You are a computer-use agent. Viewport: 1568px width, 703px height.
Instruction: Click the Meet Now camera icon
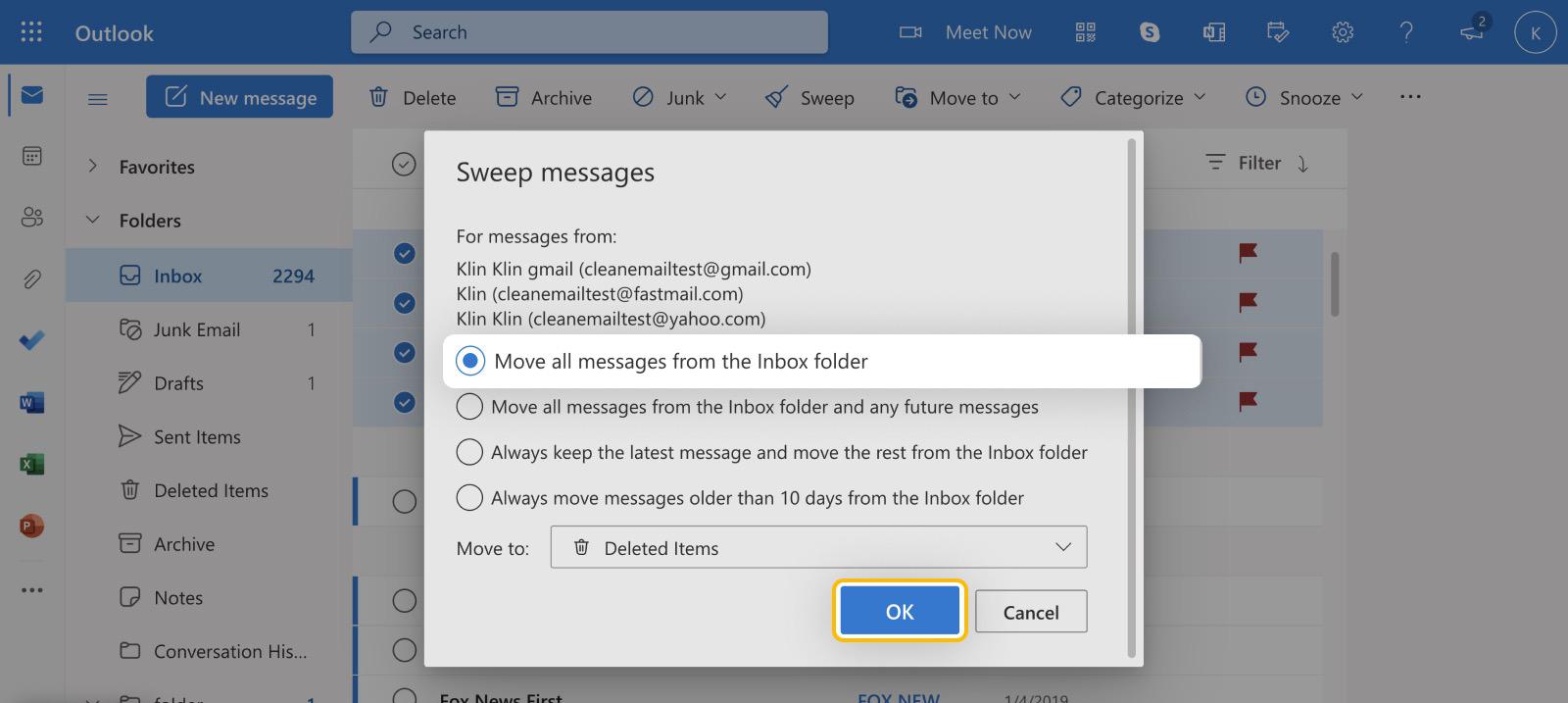(x=910, y=32)
